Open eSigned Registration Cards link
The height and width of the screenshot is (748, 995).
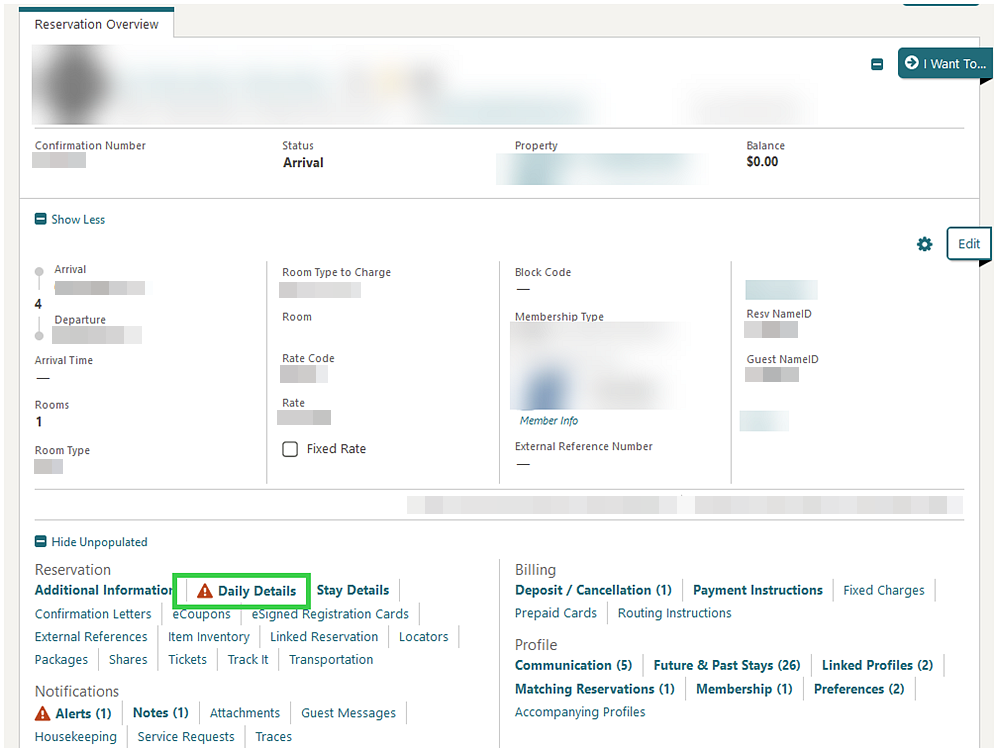tap(330, 614)
